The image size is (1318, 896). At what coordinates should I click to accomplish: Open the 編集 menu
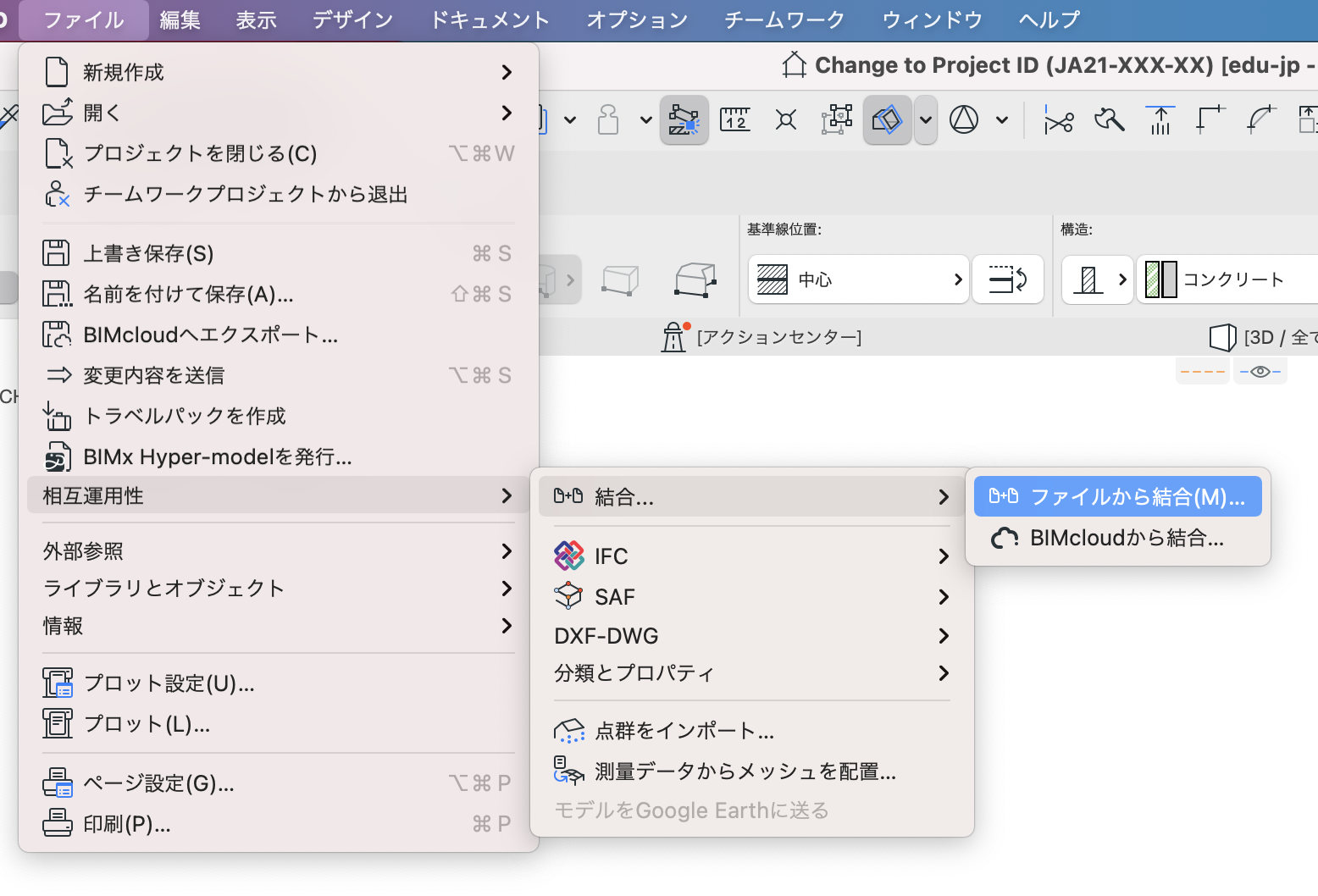(180, 19)
